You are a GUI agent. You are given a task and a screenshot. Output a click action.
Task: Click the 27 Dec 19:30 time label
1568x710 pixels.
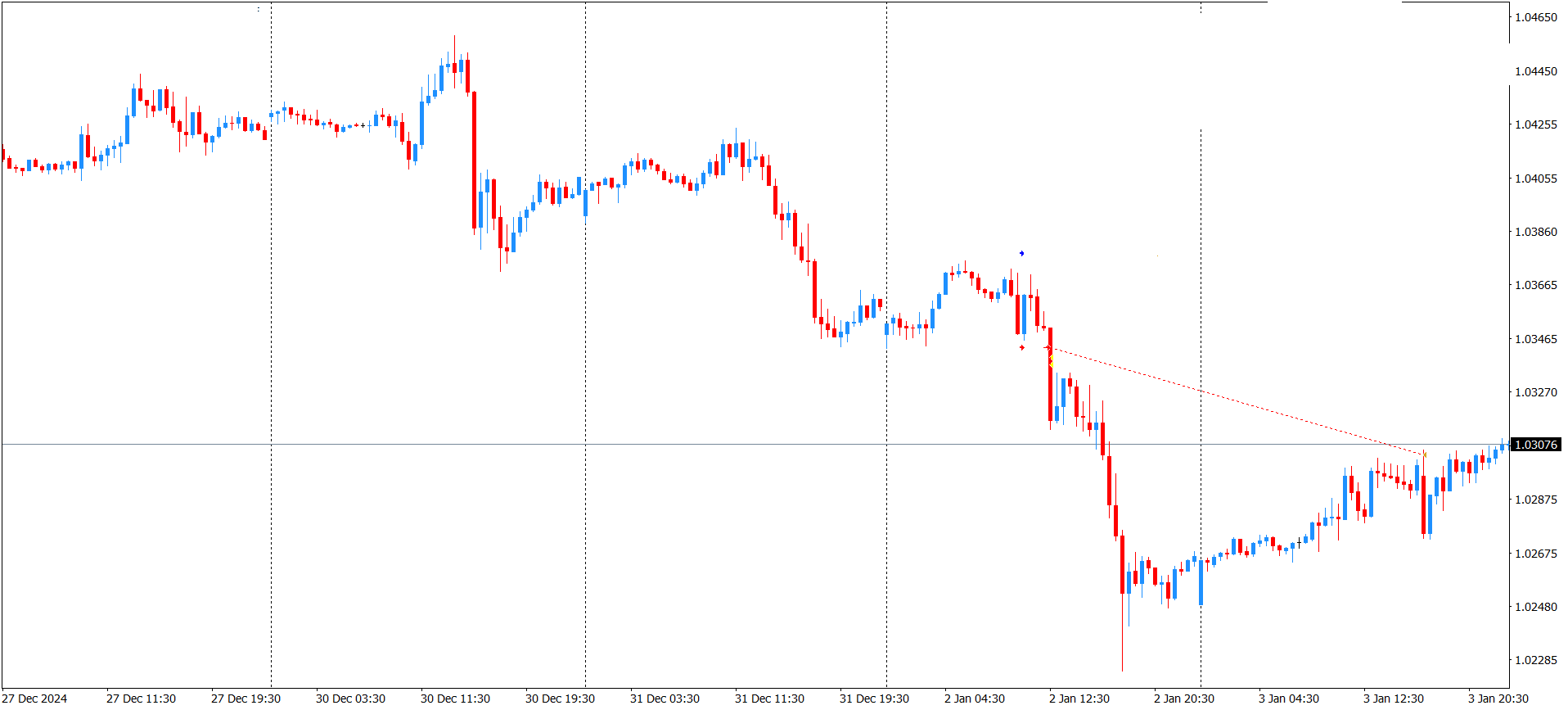[x=246, y=699]
